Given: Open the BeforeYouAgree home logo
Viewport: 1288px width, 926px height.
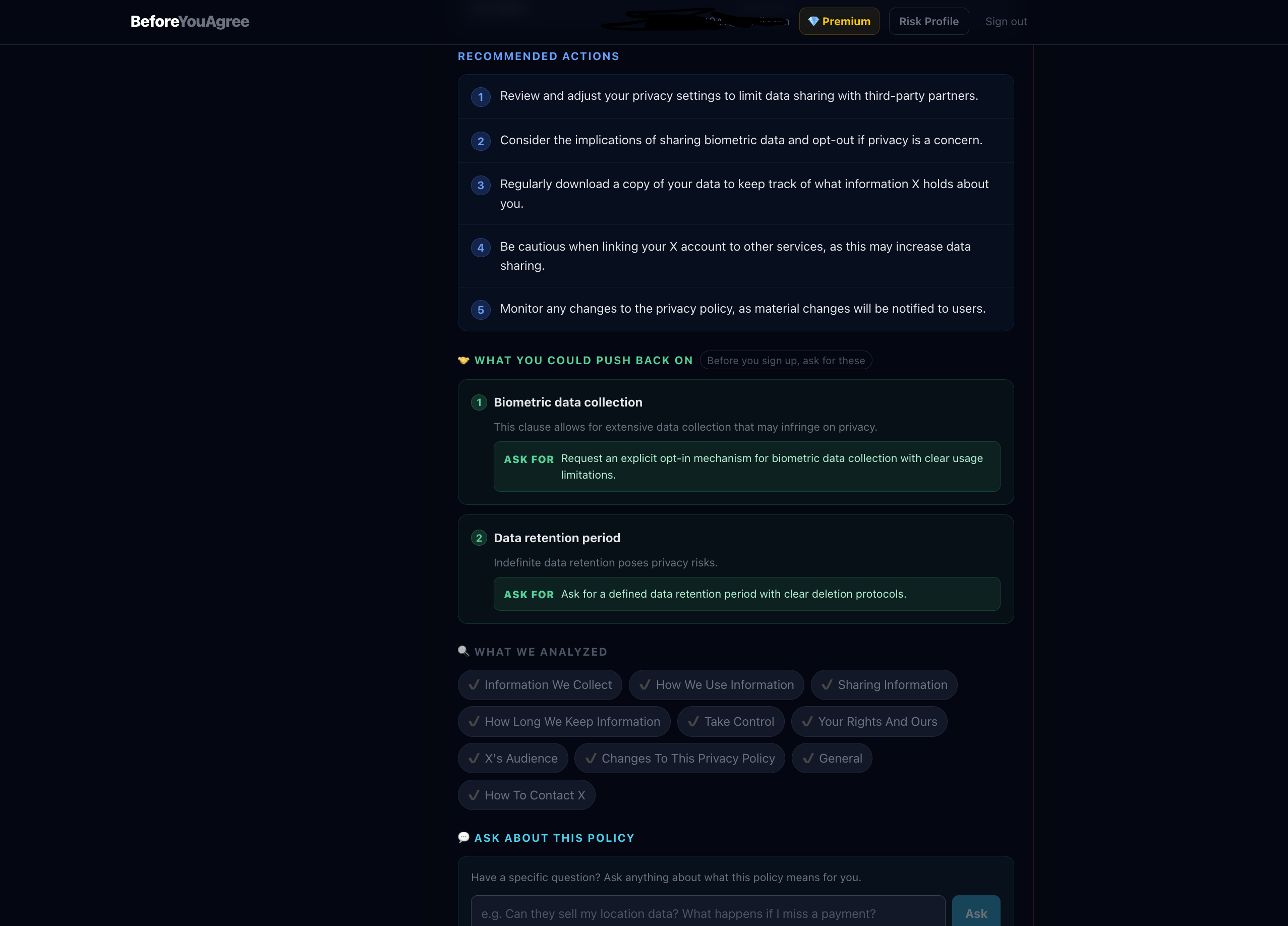Looking at the screenshot, I should (190, 22).
